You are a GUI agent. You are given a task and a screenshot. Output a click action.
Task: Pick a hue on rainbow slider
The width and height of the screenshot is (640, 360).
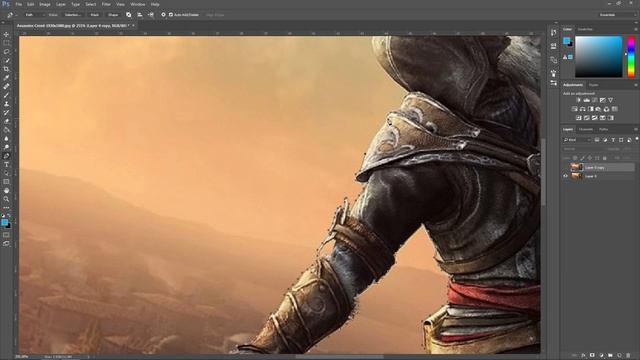coord(631,57)
